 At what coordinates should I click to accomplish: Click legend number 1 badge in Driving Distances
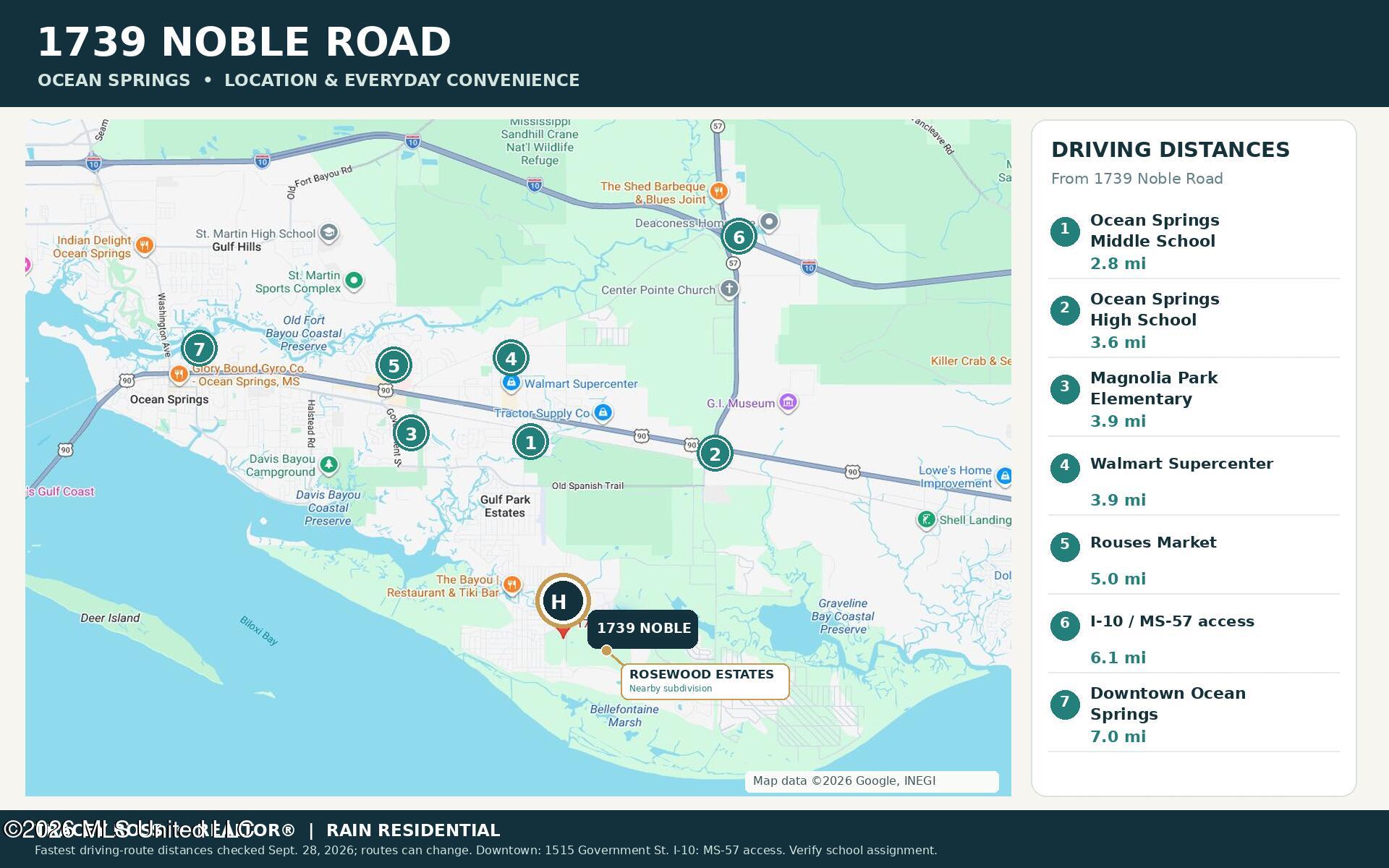pos(1065,231)
